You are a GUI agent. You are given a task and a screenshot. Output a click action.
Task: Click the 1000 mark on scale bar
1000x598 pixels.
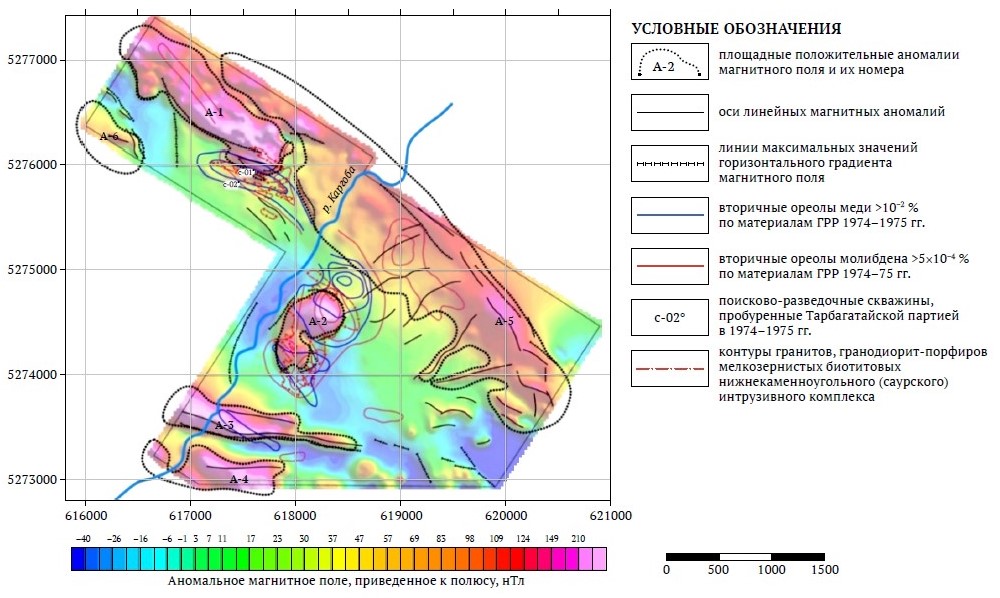click(771, 569)
